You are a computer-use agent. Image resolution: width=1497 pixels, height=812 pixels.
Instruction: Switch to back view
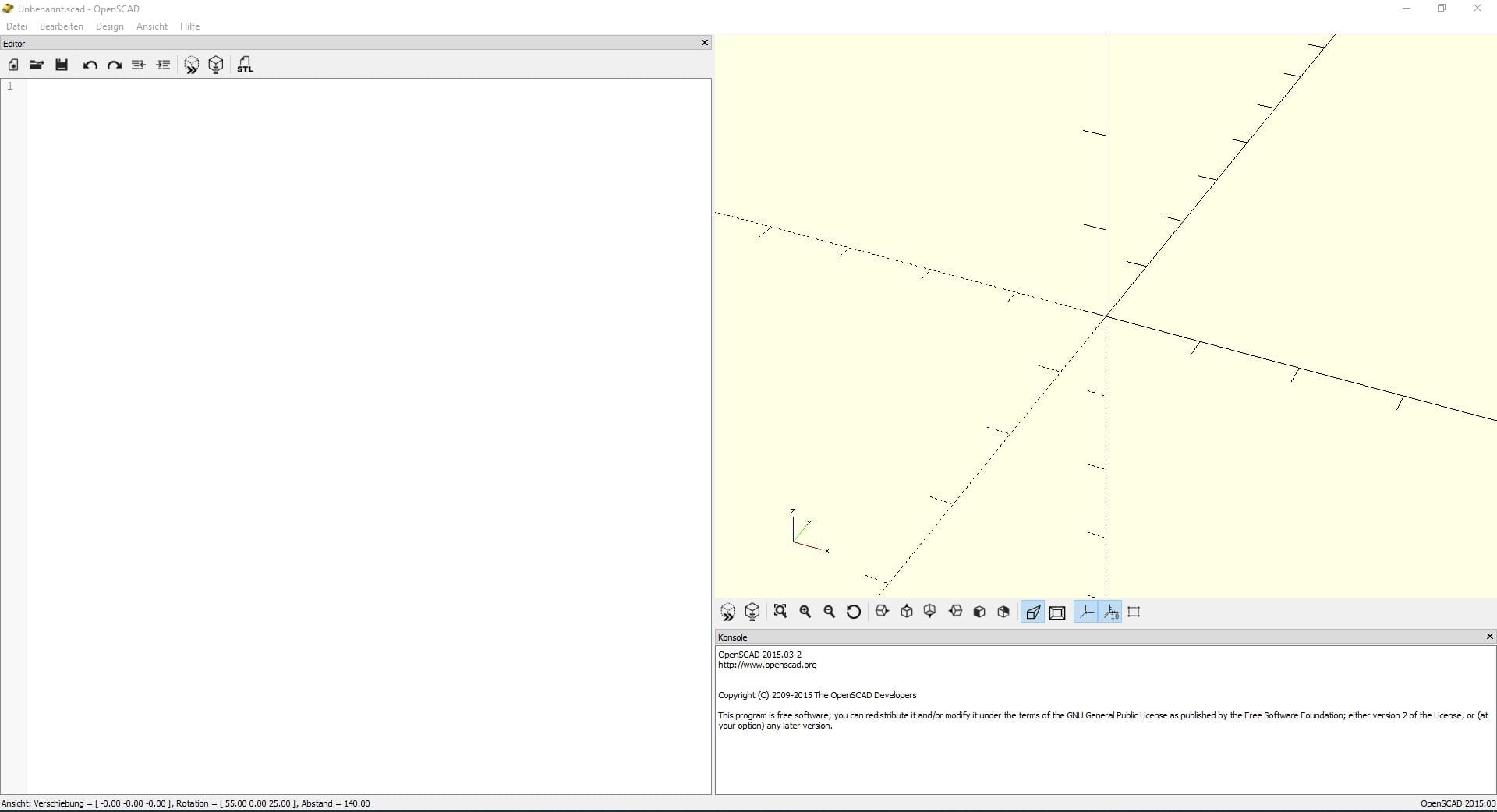pyautogui.click(x=1003, y=612)
